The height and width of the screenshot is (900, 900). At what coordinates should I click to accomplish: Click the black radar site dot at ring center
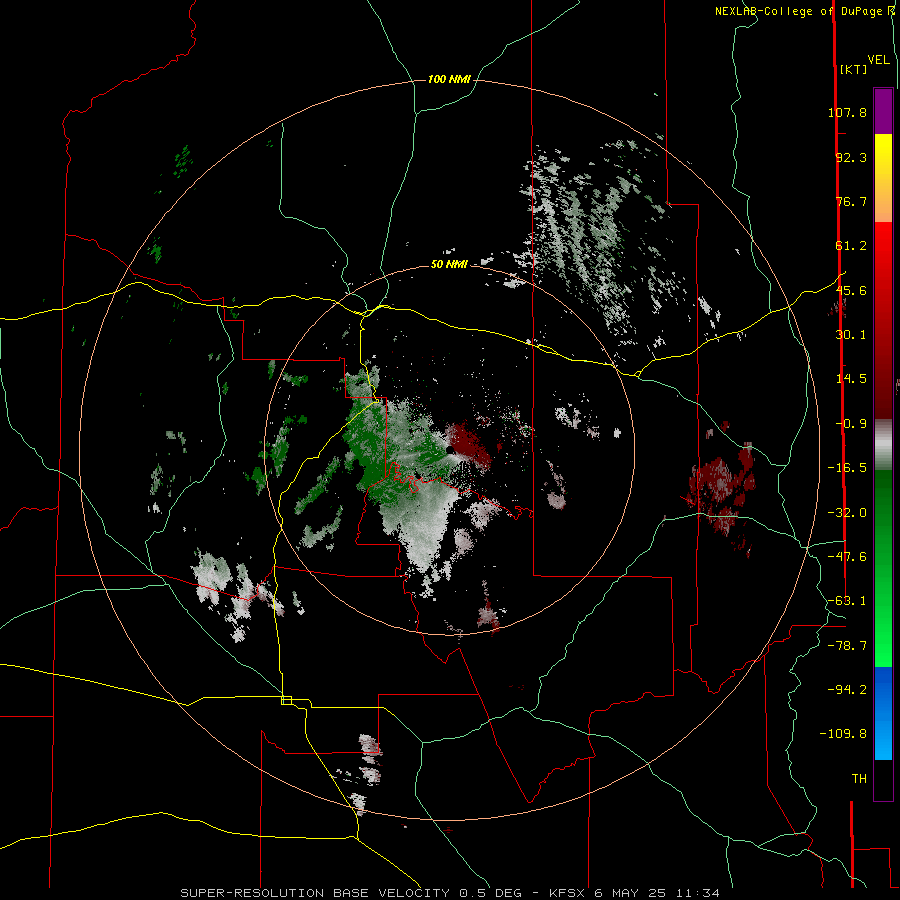450,450
